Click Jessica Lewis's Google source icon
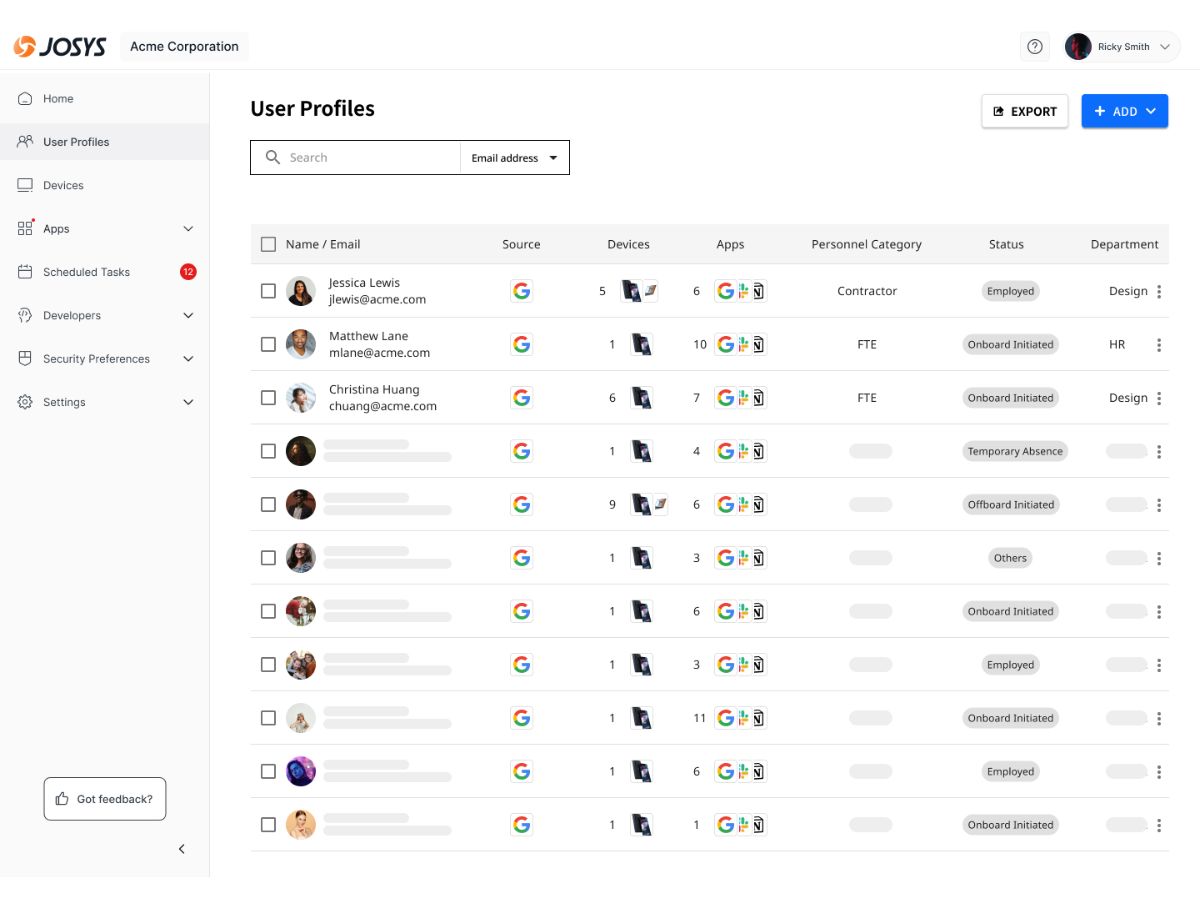This screenshot has width=1200, height=900. click(521, 291)
